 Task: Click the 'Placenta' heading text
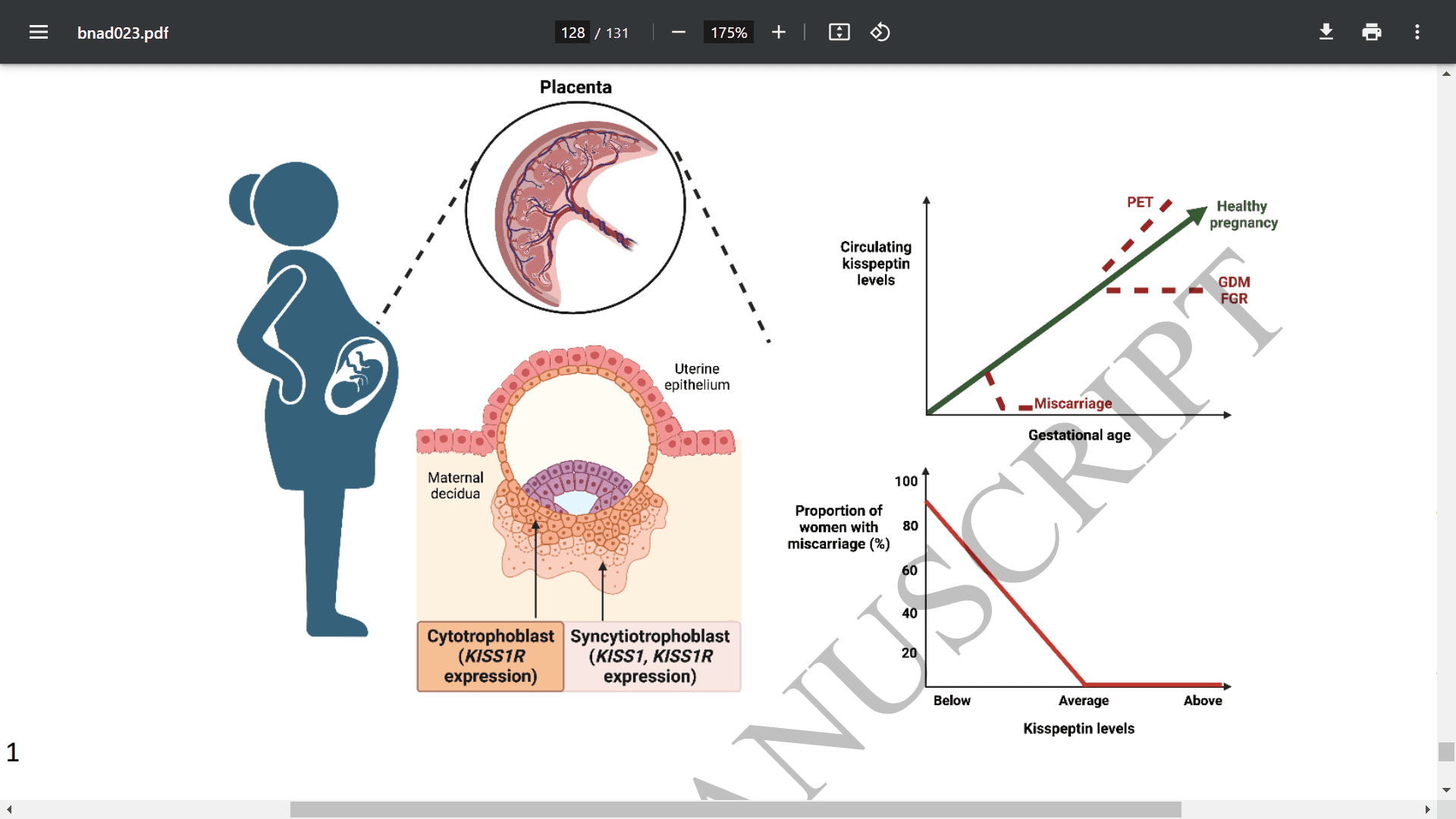(576, 87)
